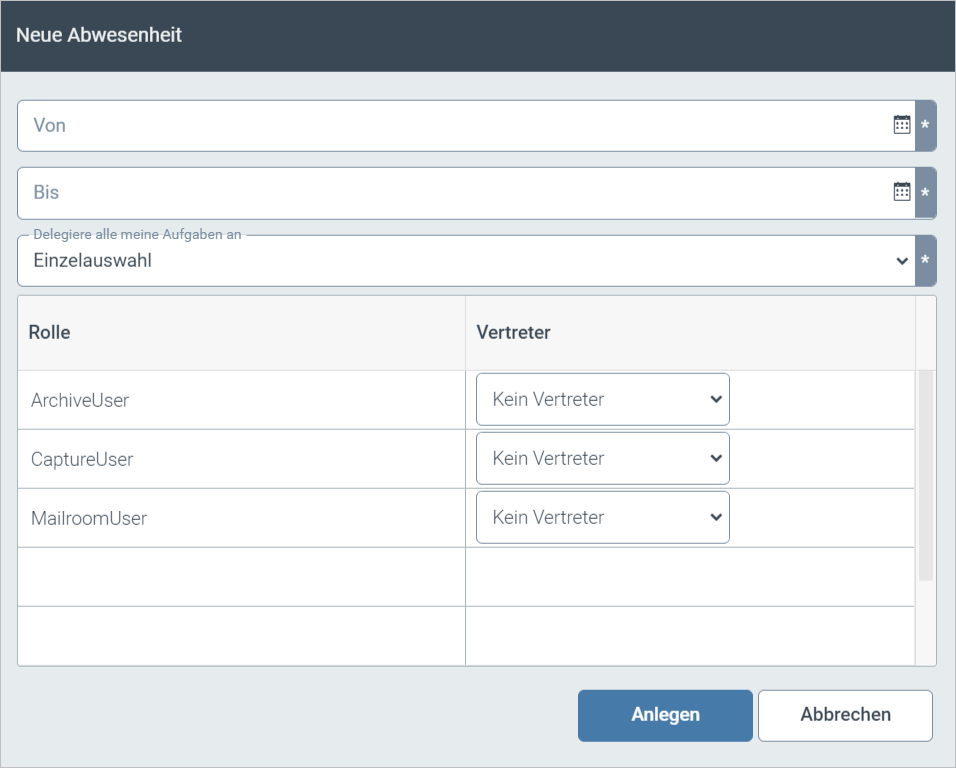Expand the Delegiere alle meine Aufgaben dropdown

click(465, 261)
